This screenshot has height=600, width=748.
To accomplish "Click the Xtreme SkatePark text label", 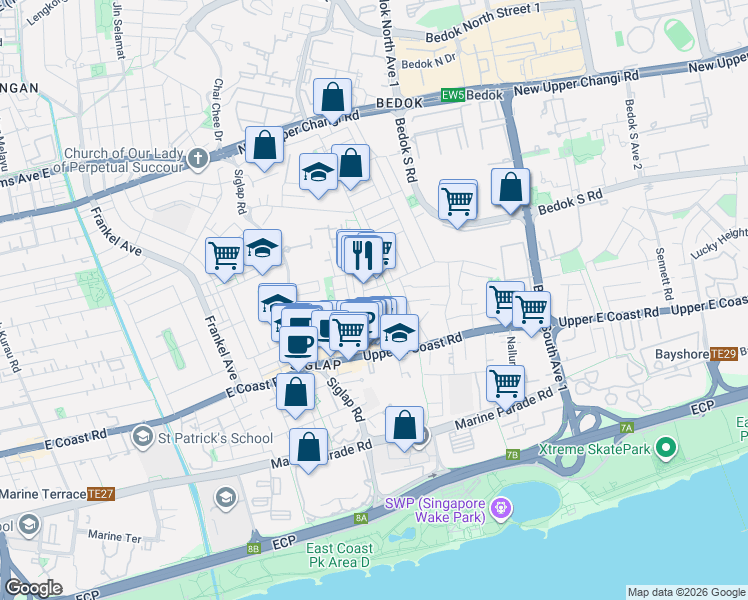I will (594, 449).
